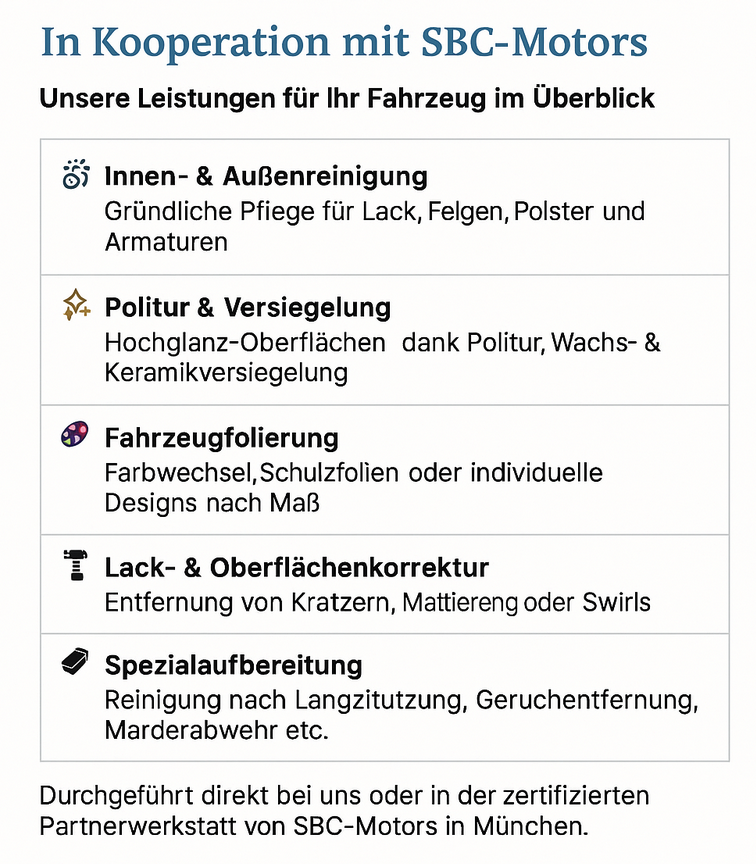This screenshot has height=864, width=756.
Task: Click description Gründliche Pflege für Lack, Felgen
Action: (x=375, y=226)
